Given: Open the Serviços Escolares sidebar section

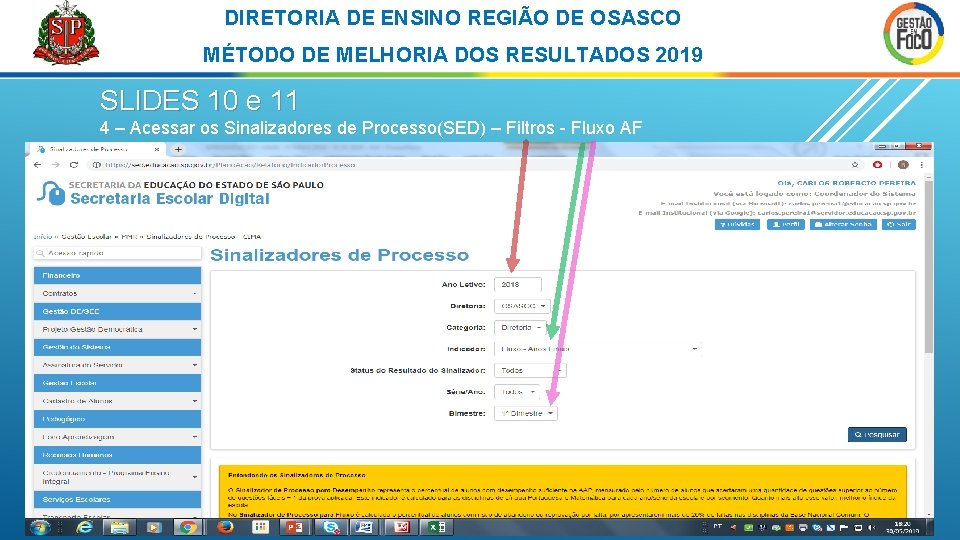Looking at the screenshot, I should coord(117,500).
